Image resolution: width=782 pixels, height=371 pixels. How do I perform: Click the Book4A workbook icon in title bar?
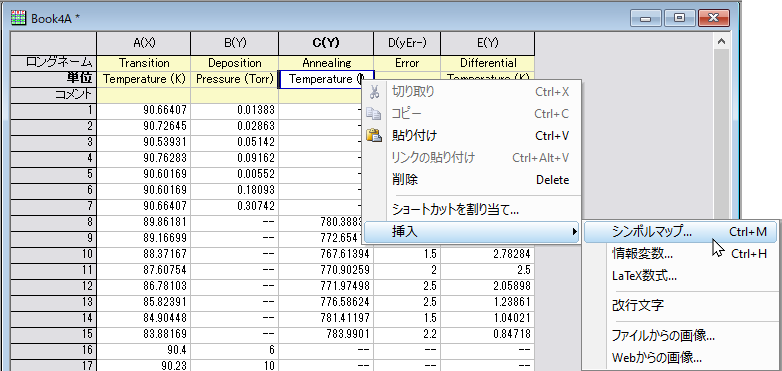pyautogui.click(x=18, y=18)
